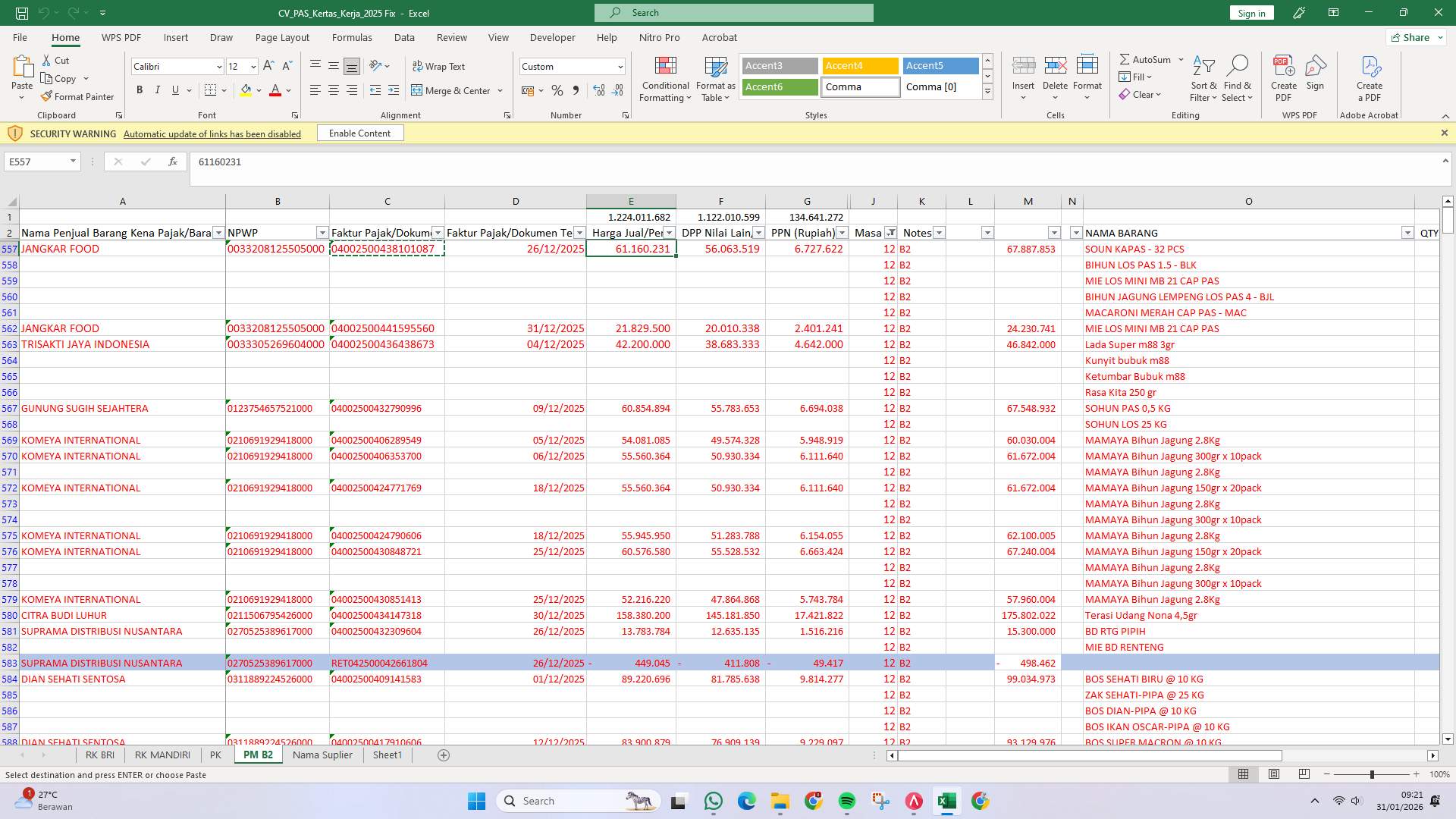Open Conditional Formatting options
The height and width of the screenshot is (819, 1456).
pos(665,78)
